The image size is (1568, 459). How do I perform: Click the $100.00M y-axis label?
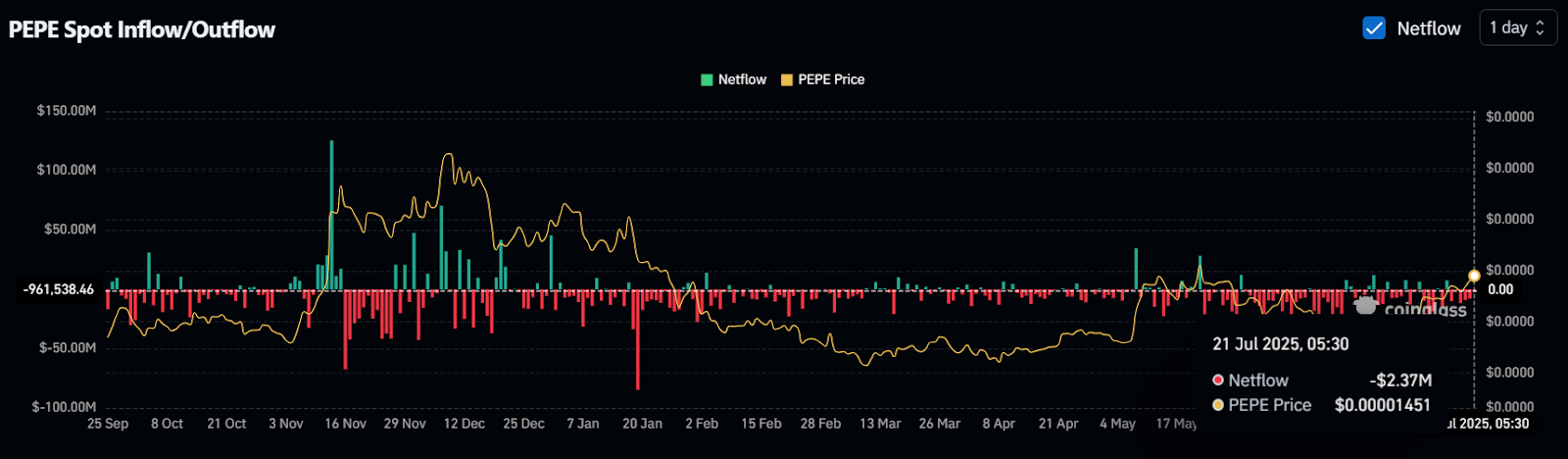[67, 170]
